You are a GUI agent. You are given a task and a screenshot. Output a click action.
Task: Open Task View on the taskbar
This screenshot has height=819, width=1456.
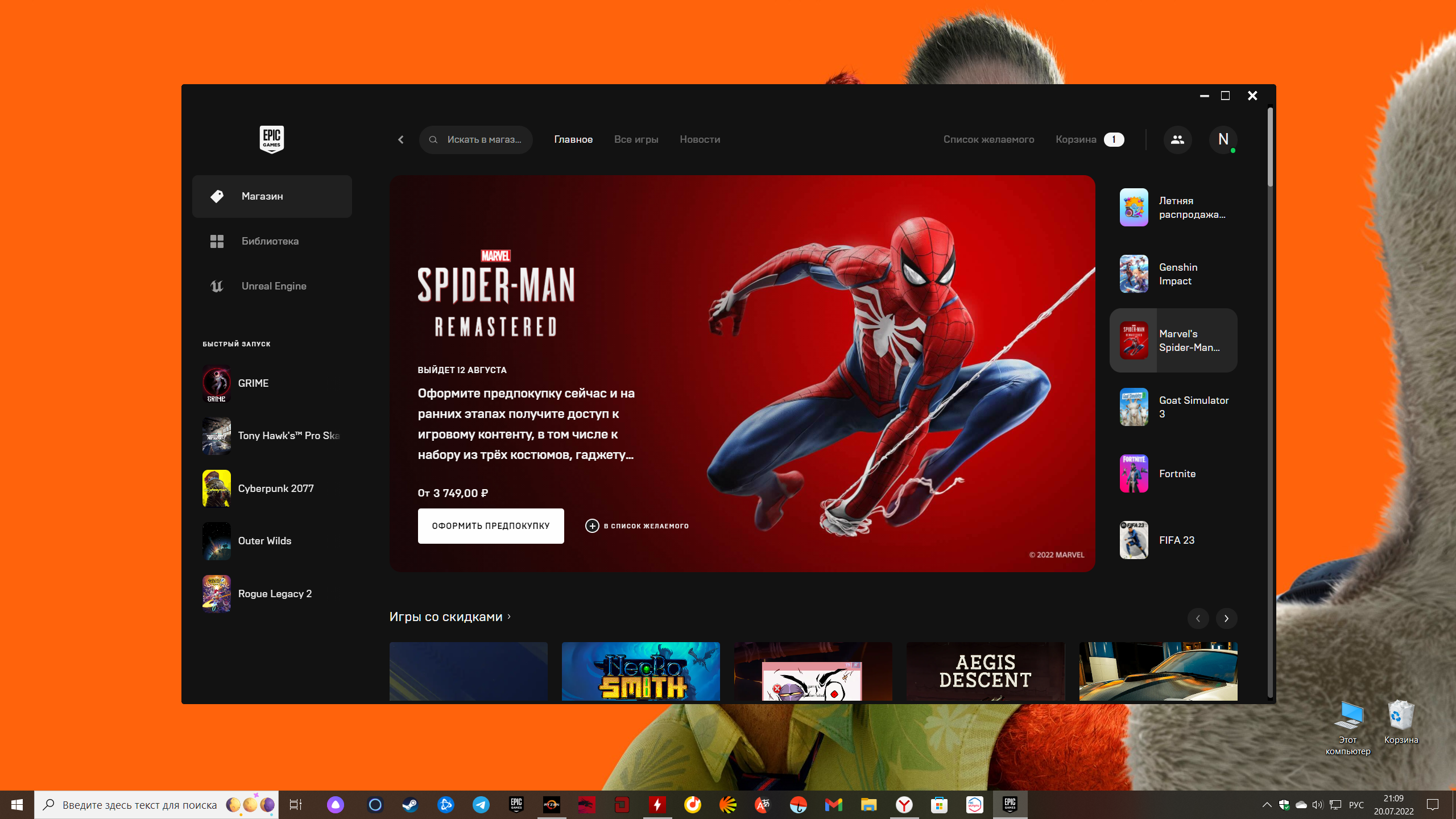[296, 805]
